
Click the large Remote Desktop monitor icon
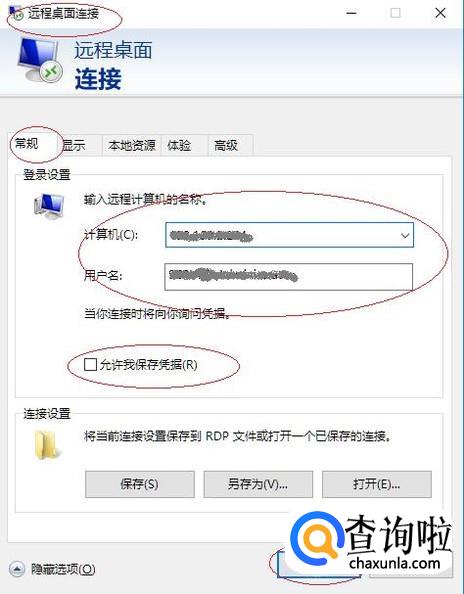point(40,59)
